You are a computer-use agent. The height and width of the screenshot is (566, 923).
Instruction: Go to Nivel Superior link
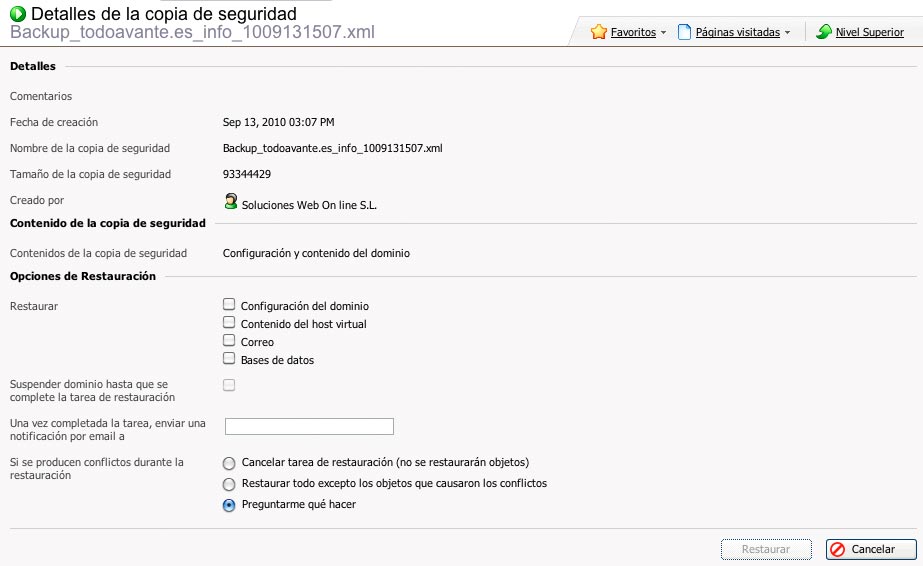[869, 32]
